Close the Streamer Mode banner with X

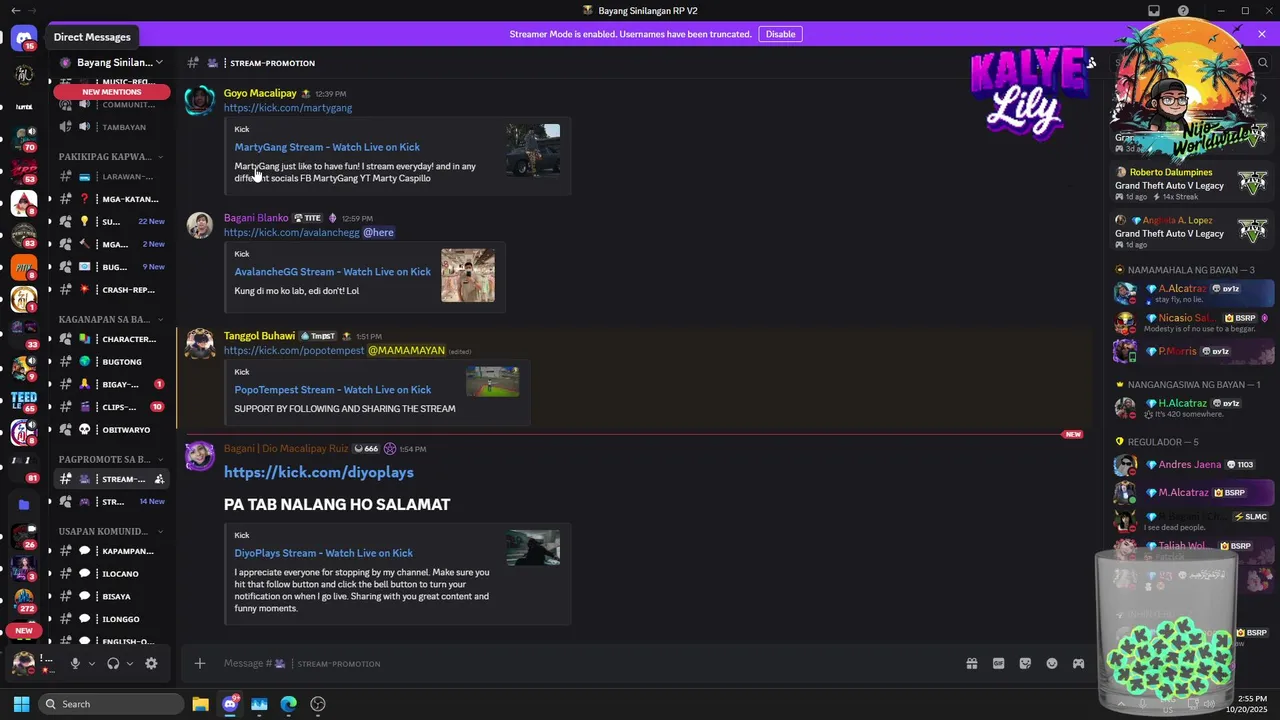coord(1262,34)
